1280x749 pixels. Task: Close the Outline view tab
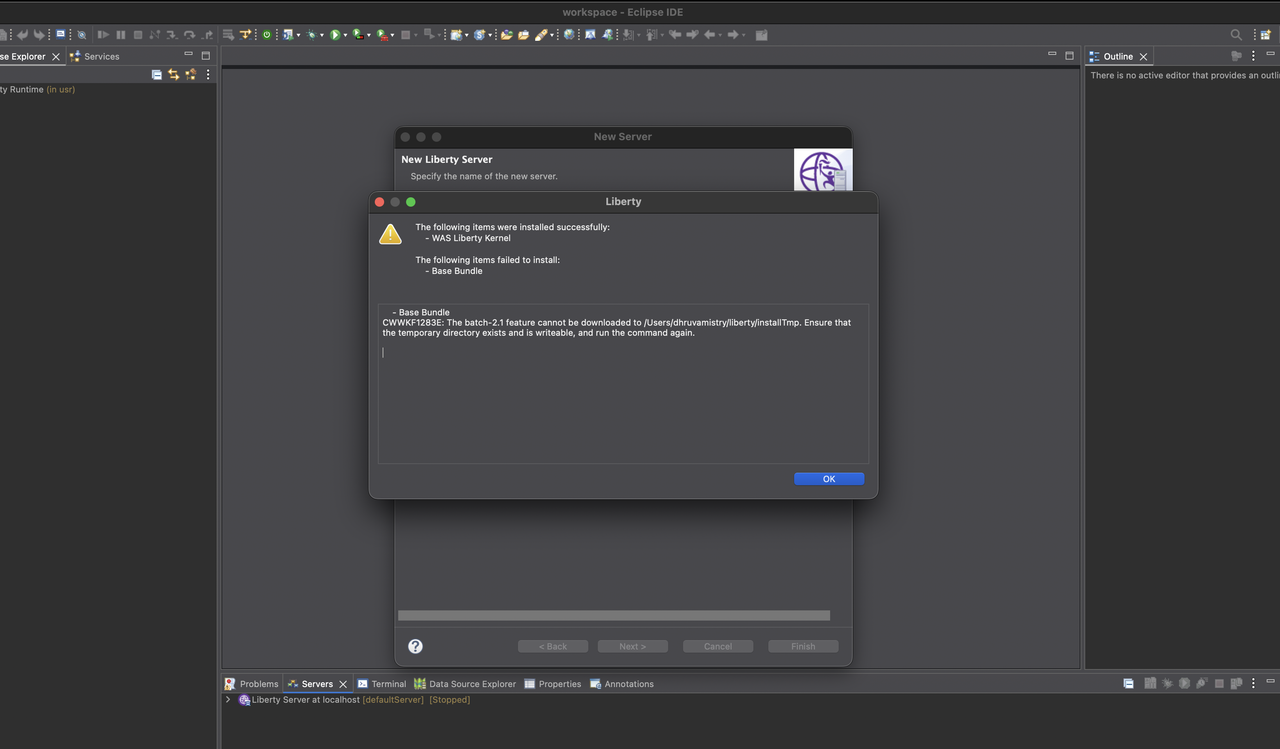click(x=1144, y=57)
